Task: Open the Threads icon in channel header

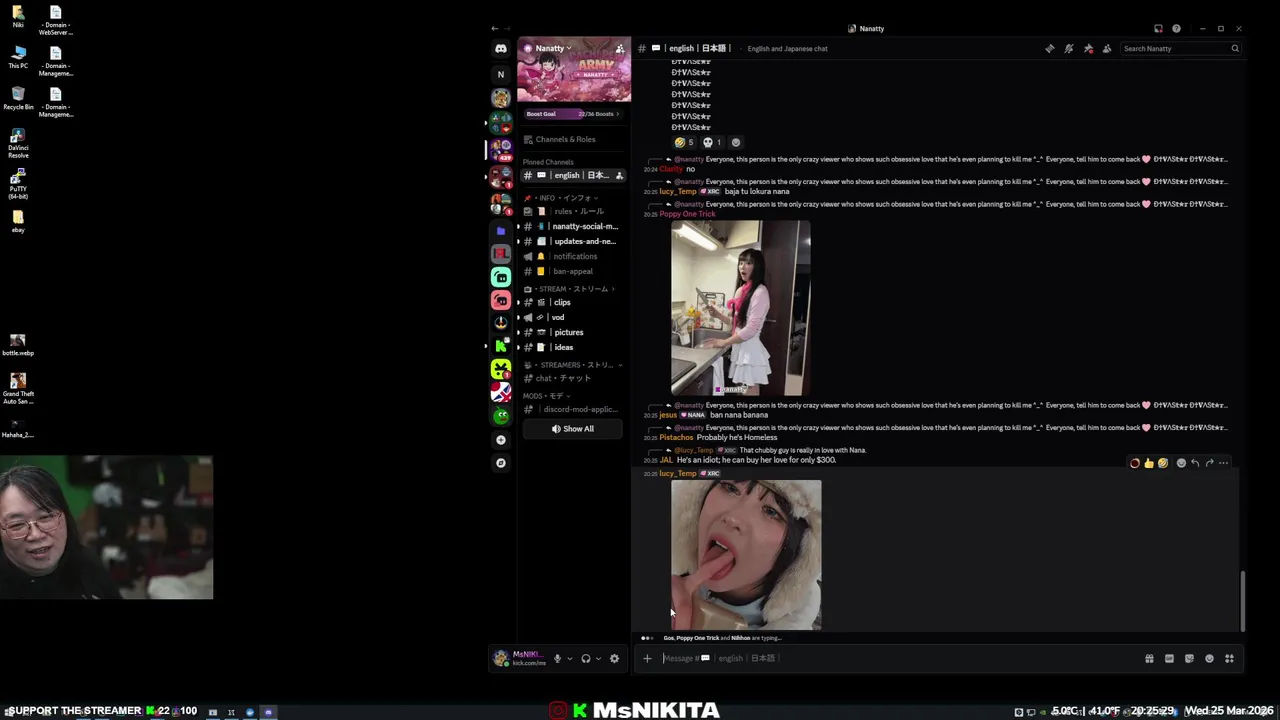Action: 1049,48
